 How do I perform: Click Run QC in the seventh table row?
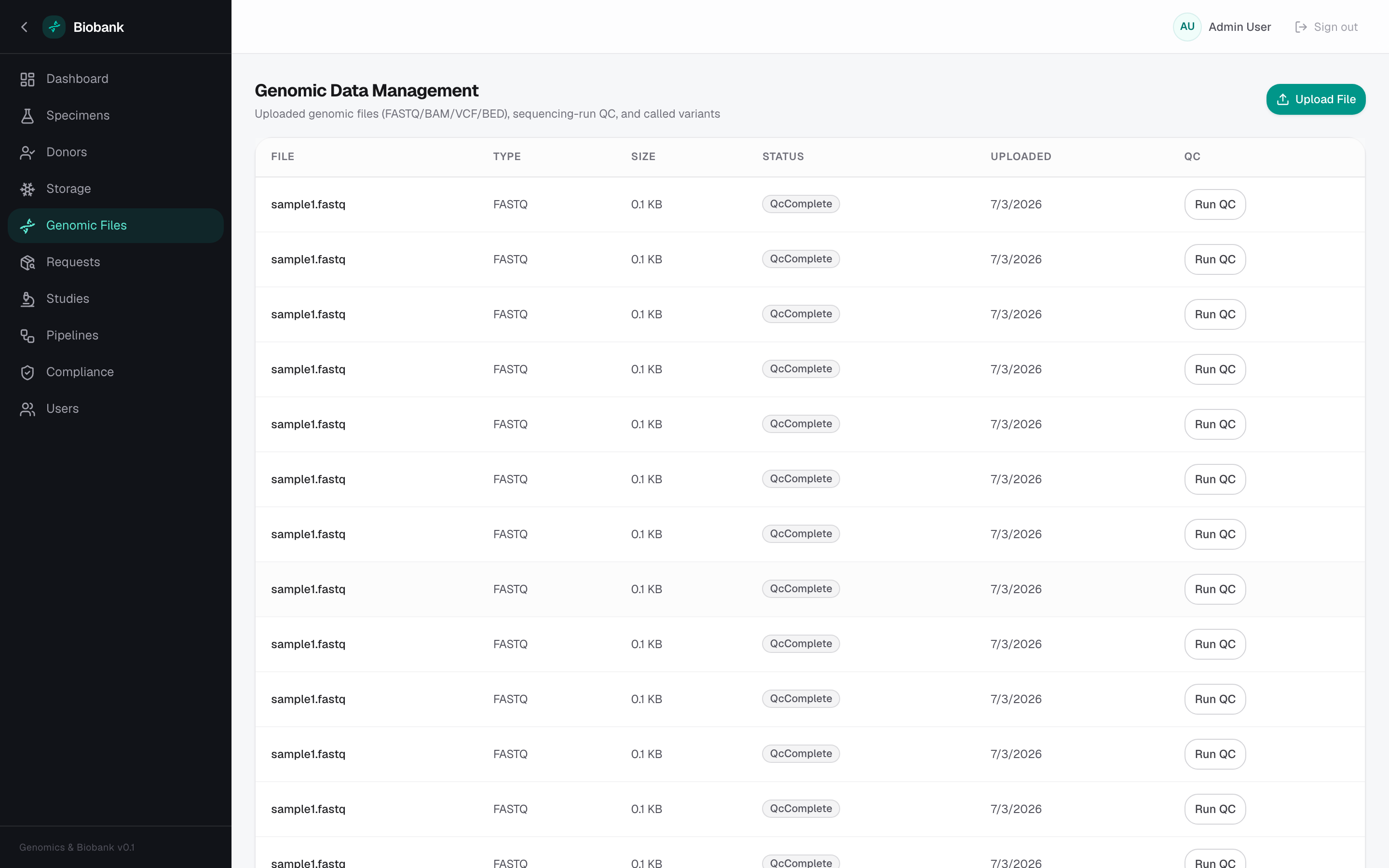tap(1214, 534)
